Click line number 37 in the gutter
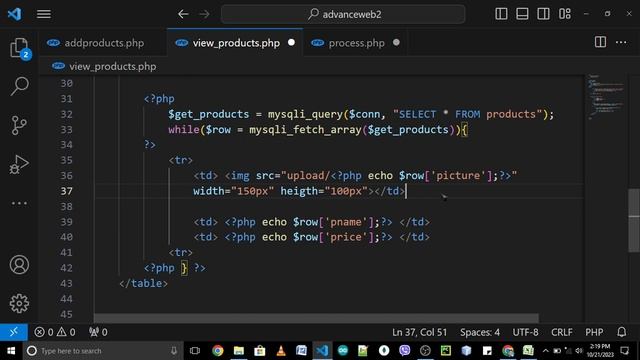Viewport: 640px width, 360px height. [67, 191]
